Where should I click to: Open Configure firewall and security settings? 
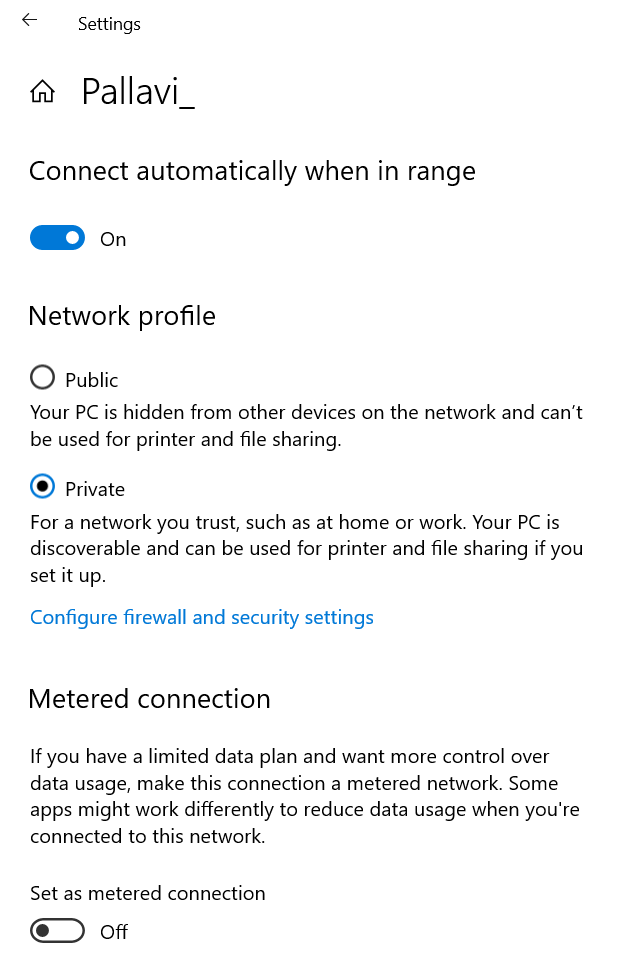pyautogui.click(x=201, y=617)
